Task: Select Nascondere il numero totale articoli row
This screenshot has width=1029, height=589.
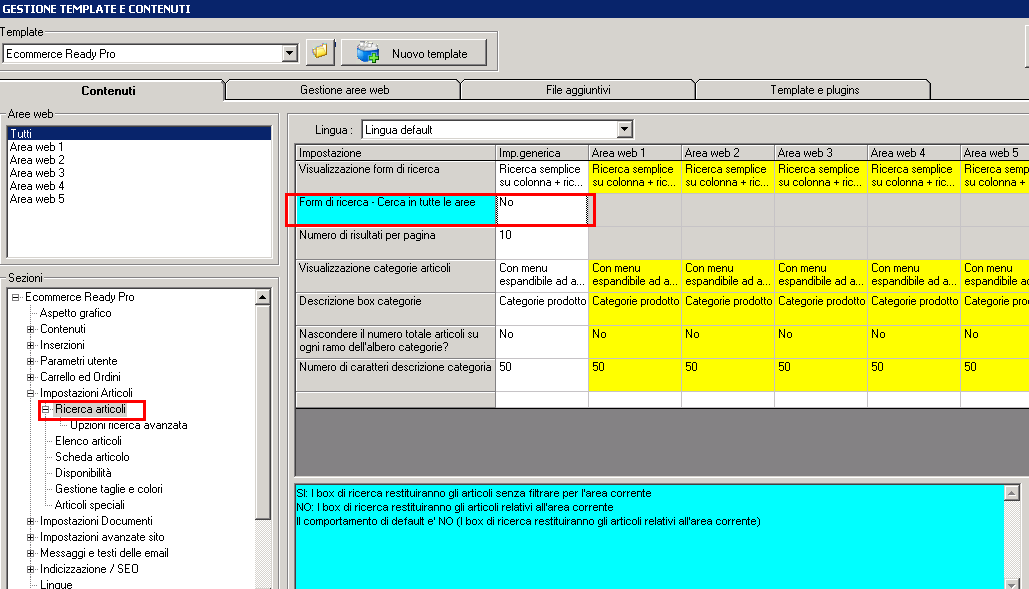Action: (396, 342)
